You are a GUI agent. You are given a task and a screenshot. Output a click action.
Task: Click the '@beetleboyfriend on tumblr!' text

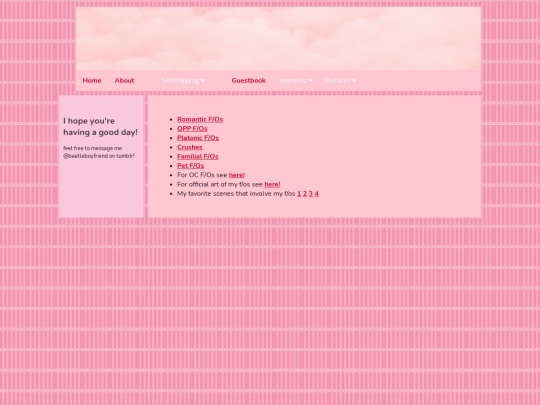tap(99, 156)
